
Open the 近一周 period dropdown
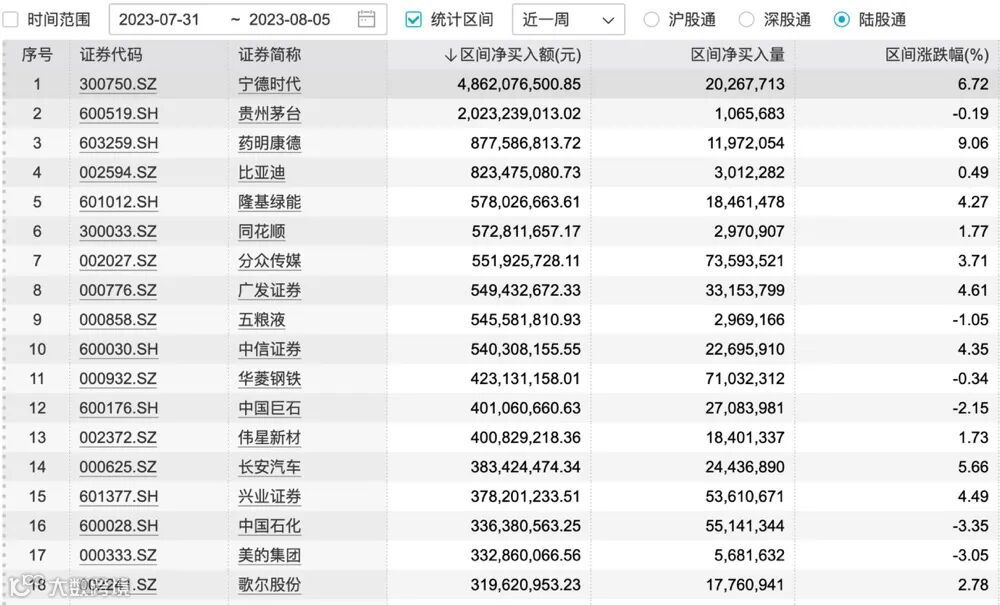[568, 20]
